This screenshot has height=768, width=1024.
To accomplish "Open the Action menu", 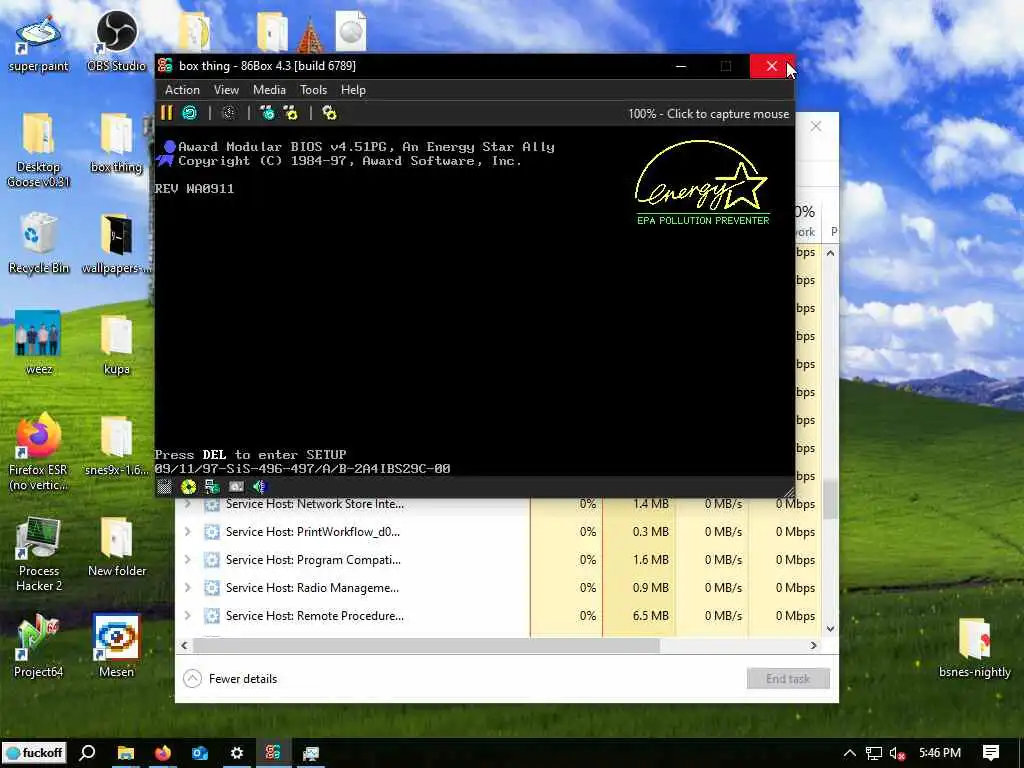I will click(x=182, y=90).
